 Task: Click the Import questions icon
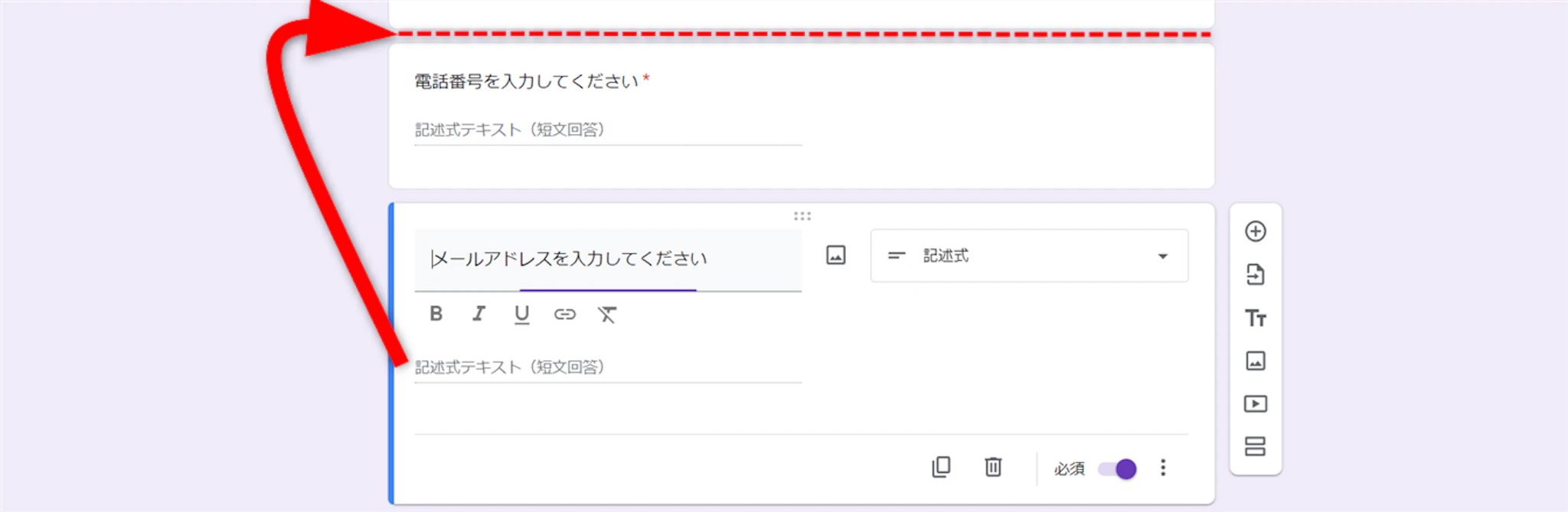coord(1255,274)
